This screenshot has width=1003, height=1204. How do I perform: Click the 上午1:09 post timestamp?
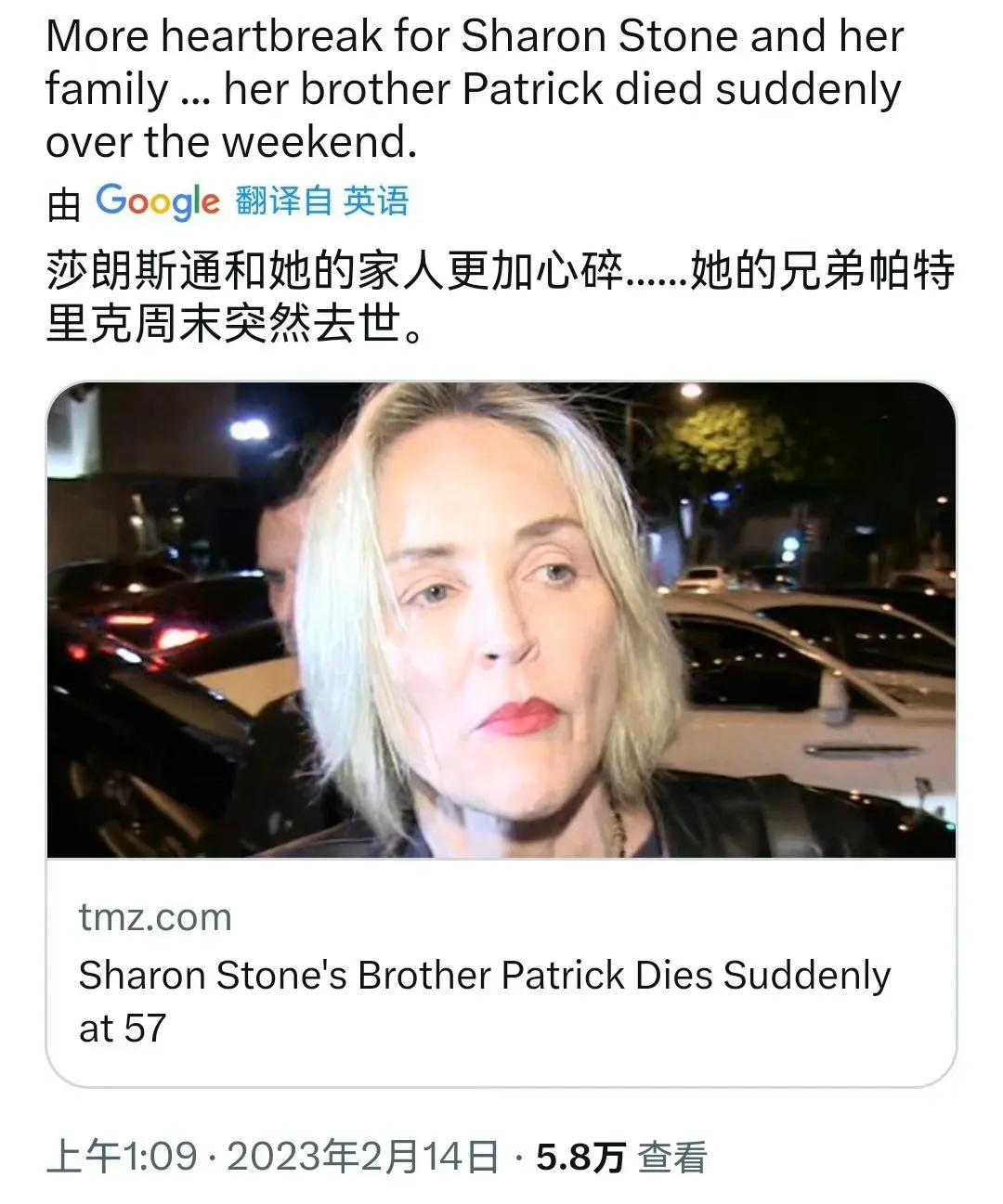pos(122,1157)
